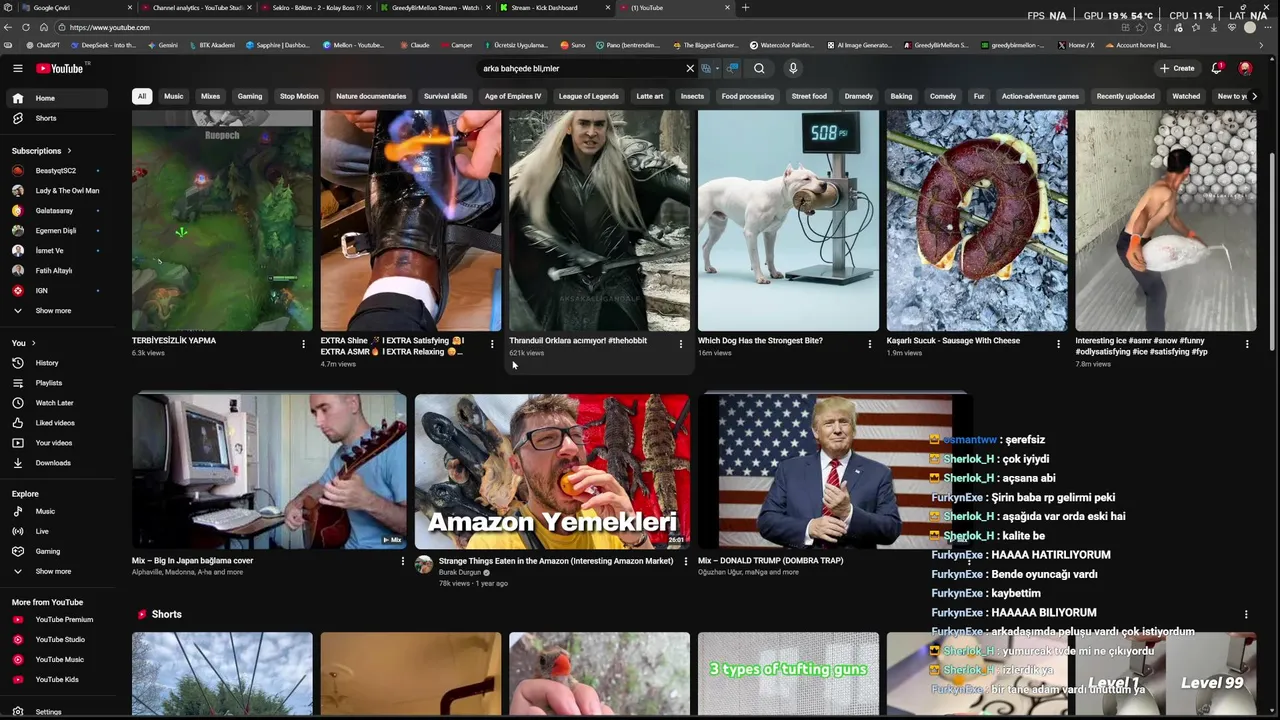The height and width of the screenshot is (720, 1280).
Task: Click the magnifier search button
Action: 759,68
